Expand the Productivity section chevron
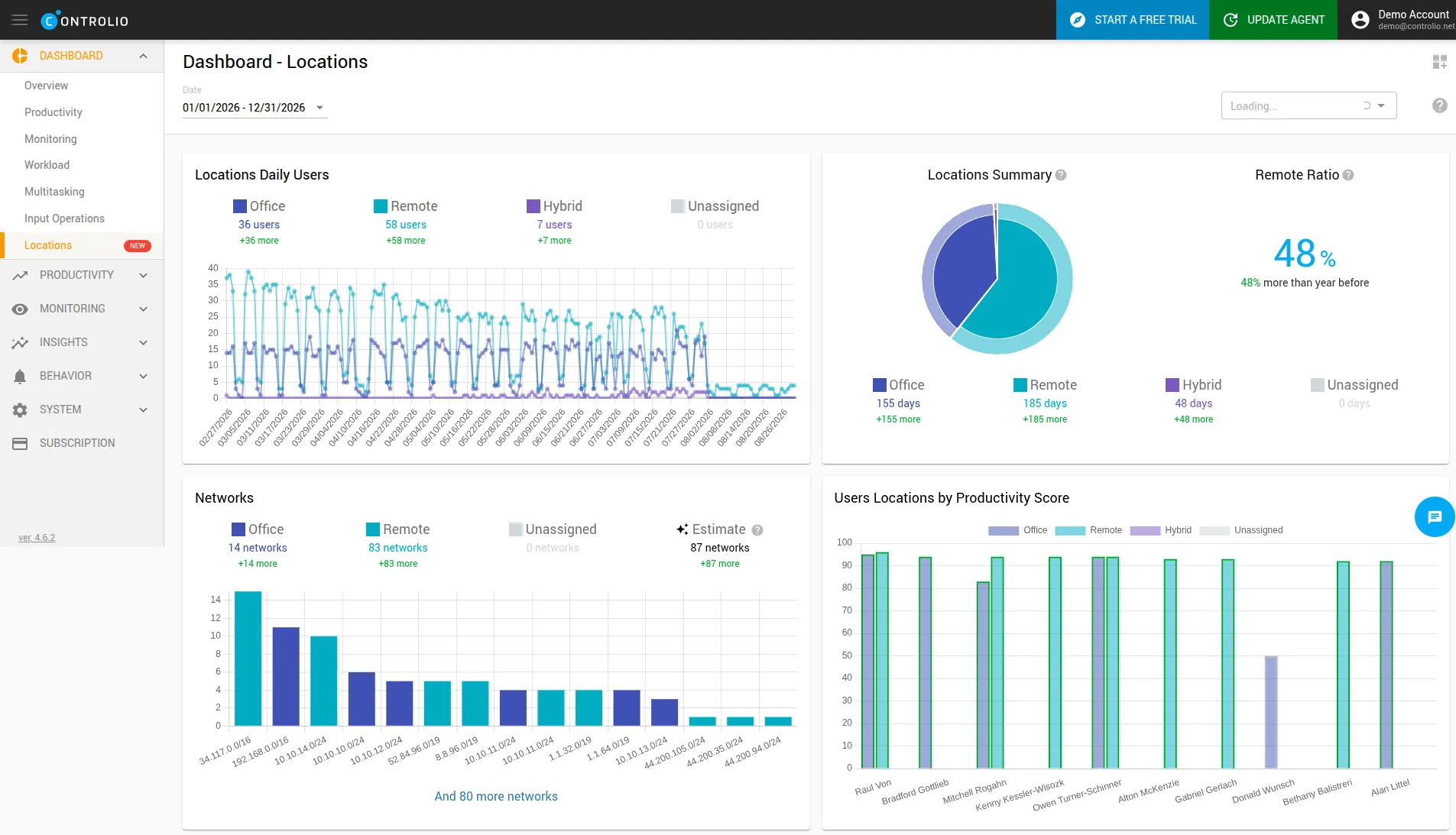Image resolution: width=1456 pixels, height=835 pixels. pyautogui.click(x=143, y=275)
